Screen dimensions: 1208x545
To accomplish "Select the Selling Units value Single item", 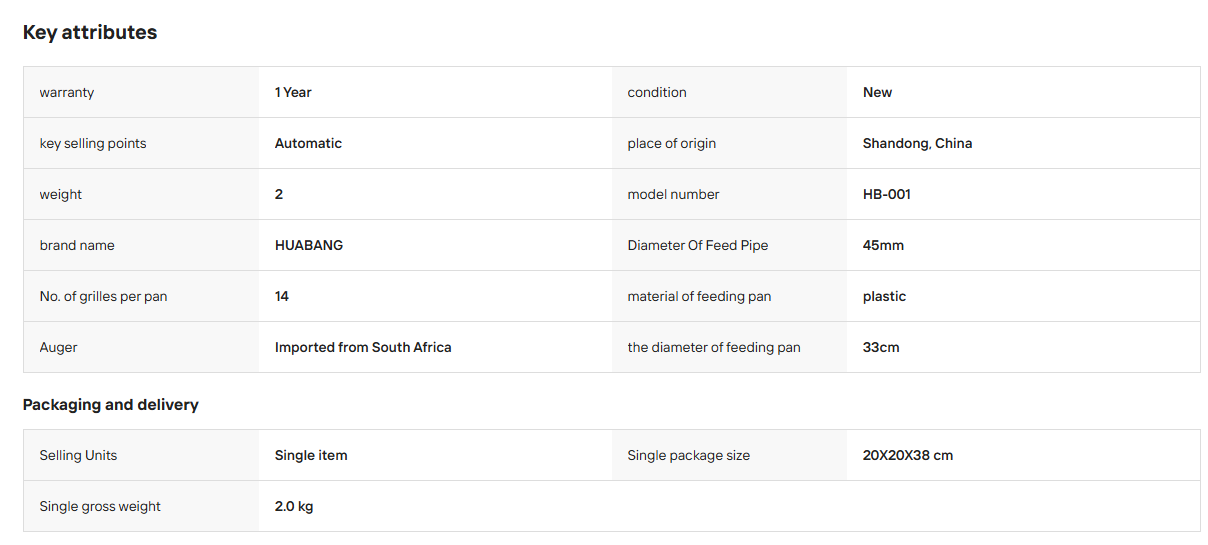I will (x=311, y=455).
